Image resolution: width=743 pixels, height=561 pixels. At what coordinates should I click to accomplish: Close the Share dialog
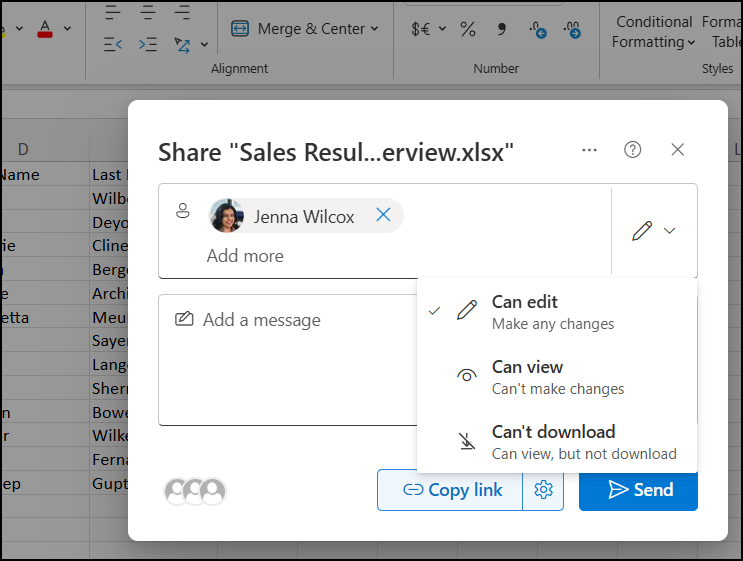click(x=678, y=150)
